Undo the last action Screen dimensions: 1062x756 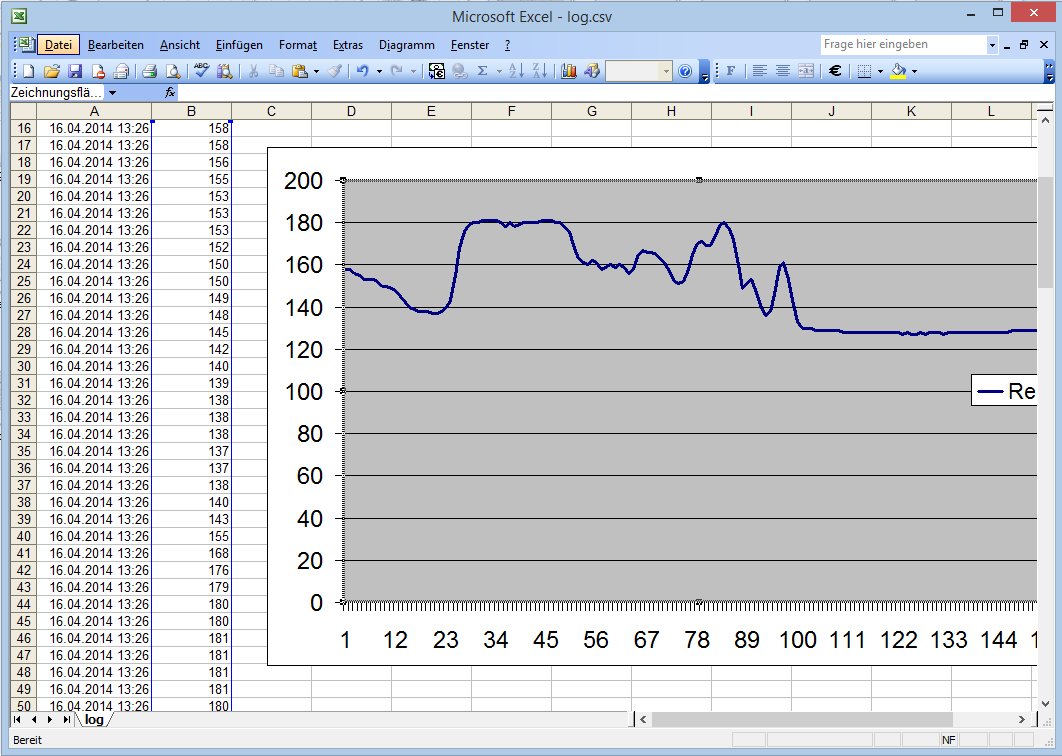coord(362,71)
